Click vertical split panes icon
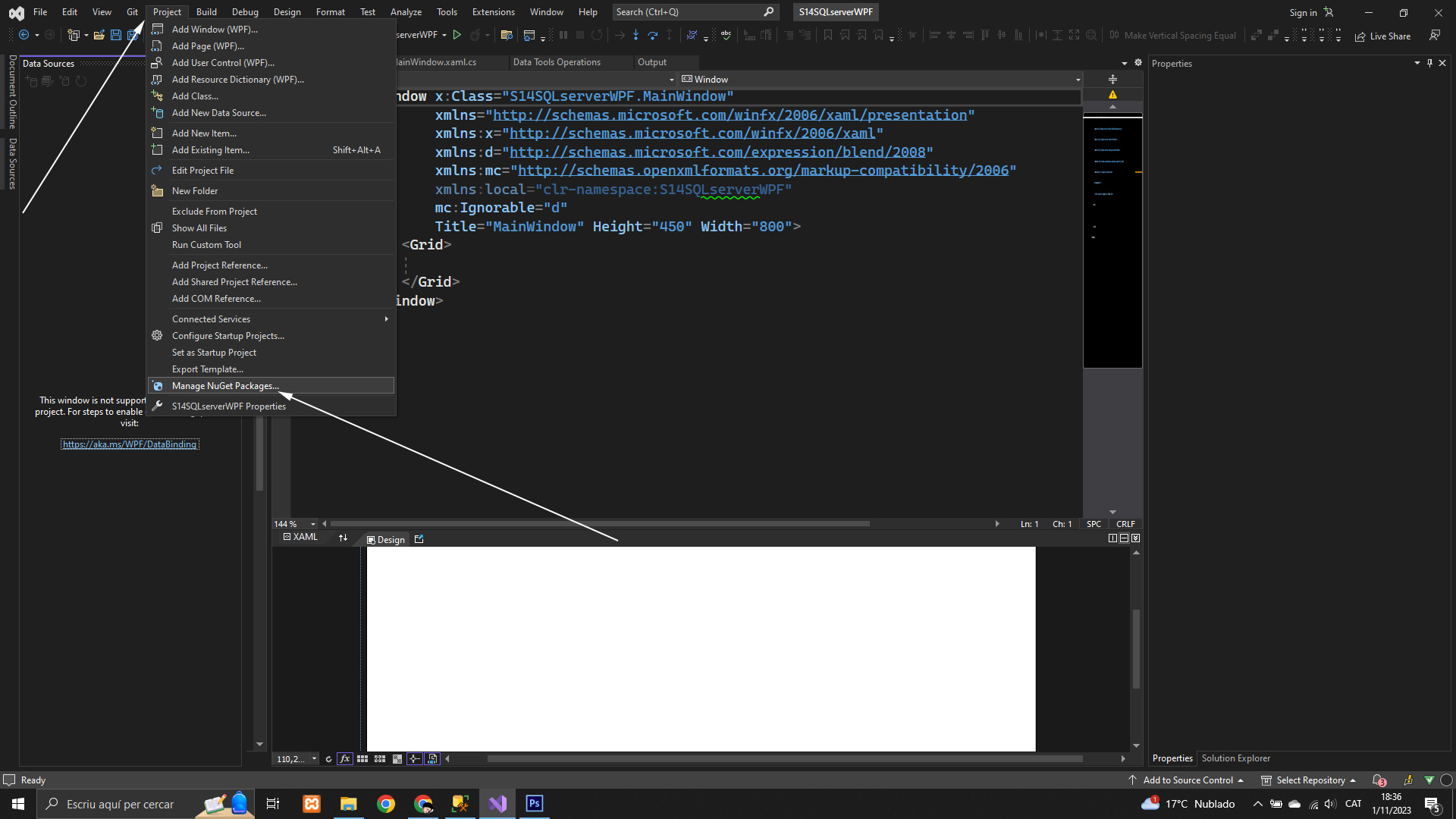The image size is (1456, 819). click(x=1112, y=538)
